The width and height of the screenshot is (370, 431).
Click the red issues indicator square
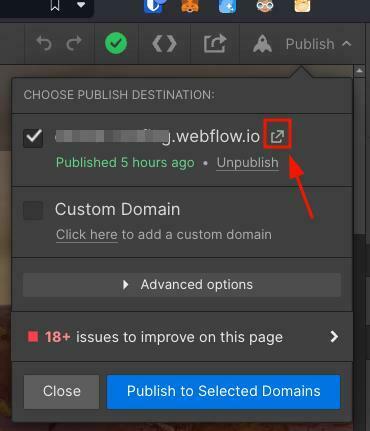[x=33, y=337]
